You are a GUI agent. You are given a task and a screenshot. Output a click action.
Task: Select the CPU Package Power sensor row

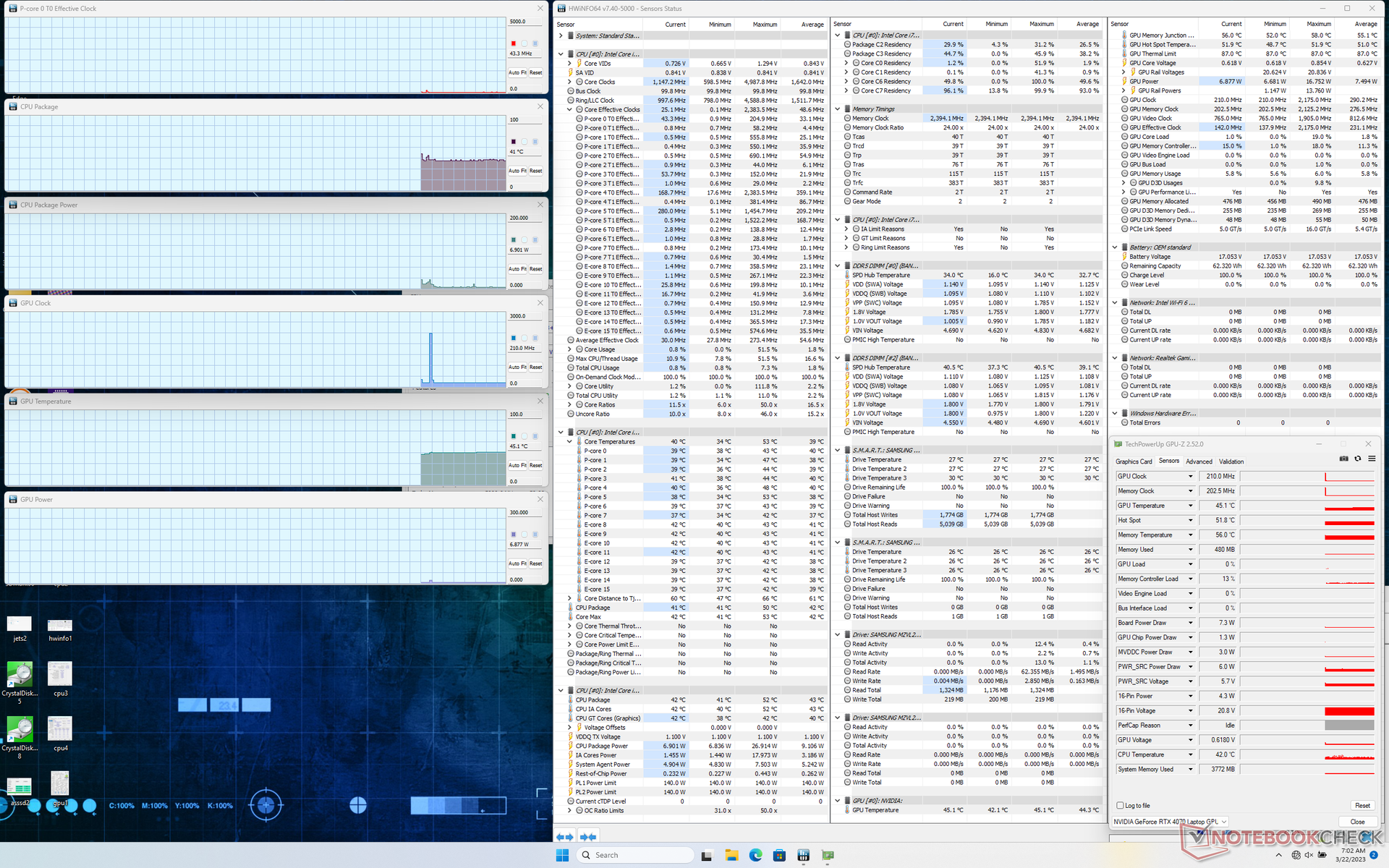pos(696,746)
